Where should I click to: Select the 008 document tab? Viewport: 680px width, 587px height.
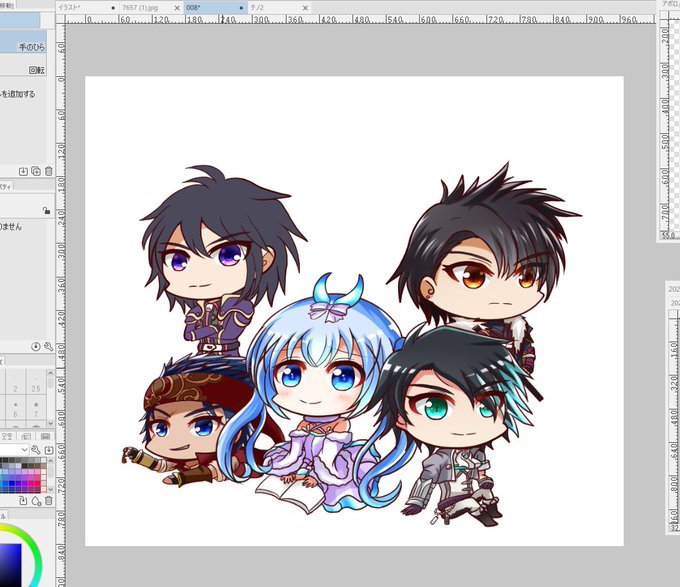[x=216, y=7]
